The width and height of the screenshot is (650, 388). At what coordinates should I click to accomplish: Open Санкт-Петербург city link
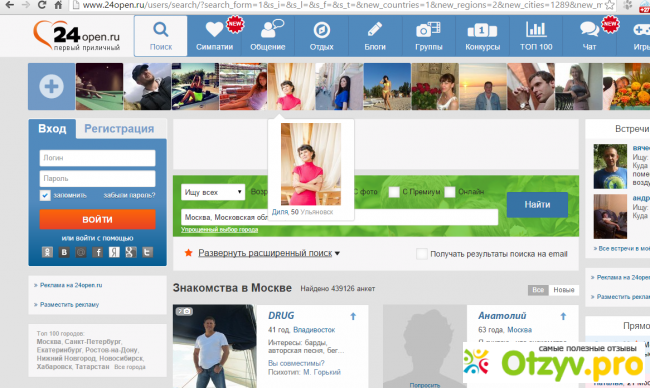click(93, 342)
